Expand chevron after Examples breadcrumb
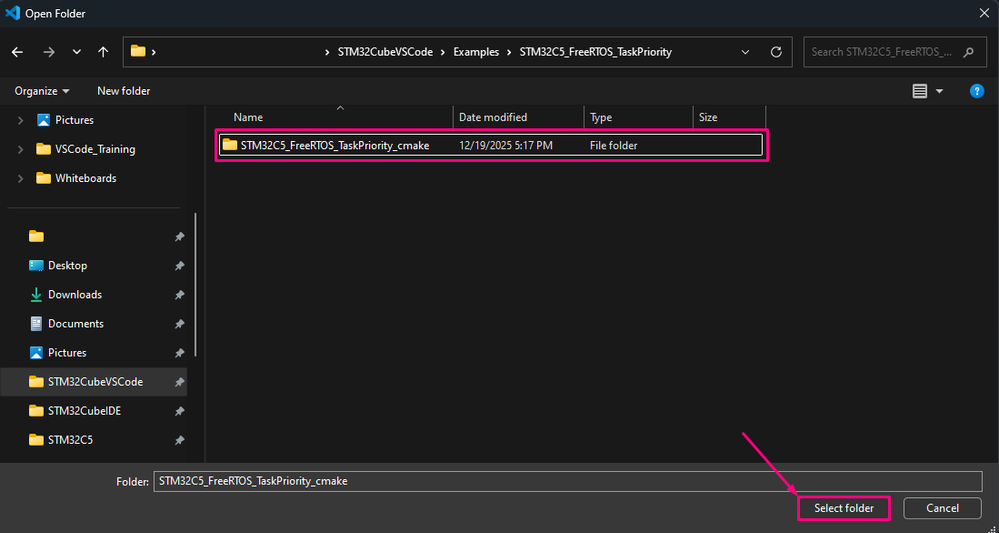 pyautogui.click(x=510, y=52)
